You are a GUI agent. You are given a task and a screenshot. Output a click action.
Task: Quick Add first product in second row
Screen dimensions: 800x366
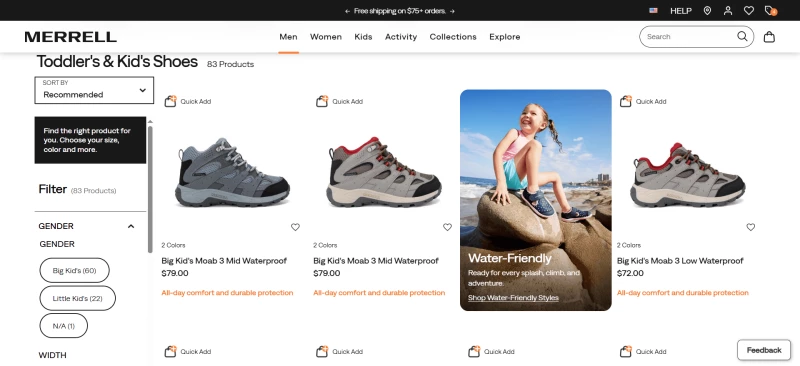[x=187, y=351]
